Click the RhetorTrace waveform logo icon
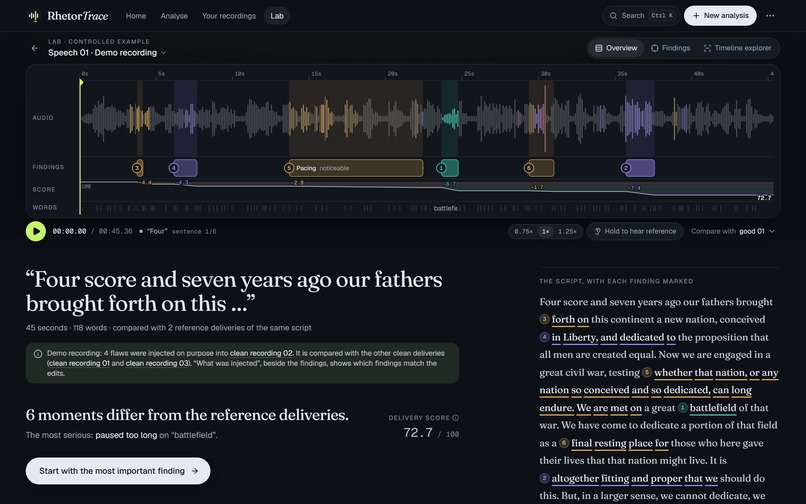The width and height of the screenshot is (806, 504). (33, 16)
